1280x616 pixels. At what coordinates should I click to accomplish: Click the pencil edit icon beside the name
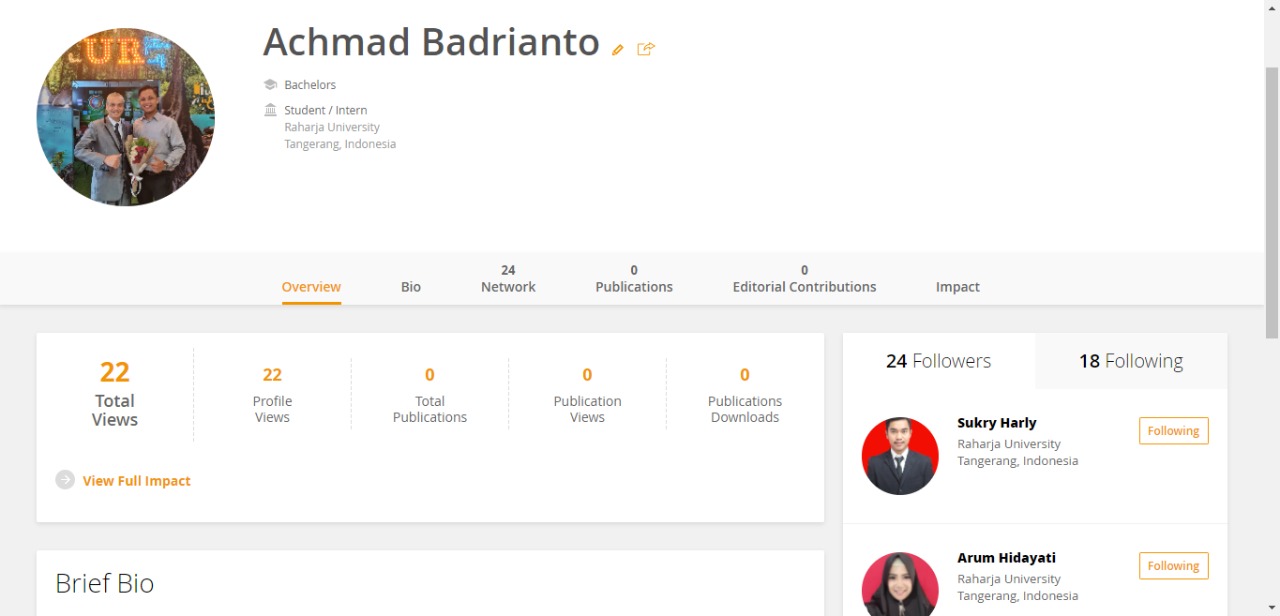click(x=618, y=49)
